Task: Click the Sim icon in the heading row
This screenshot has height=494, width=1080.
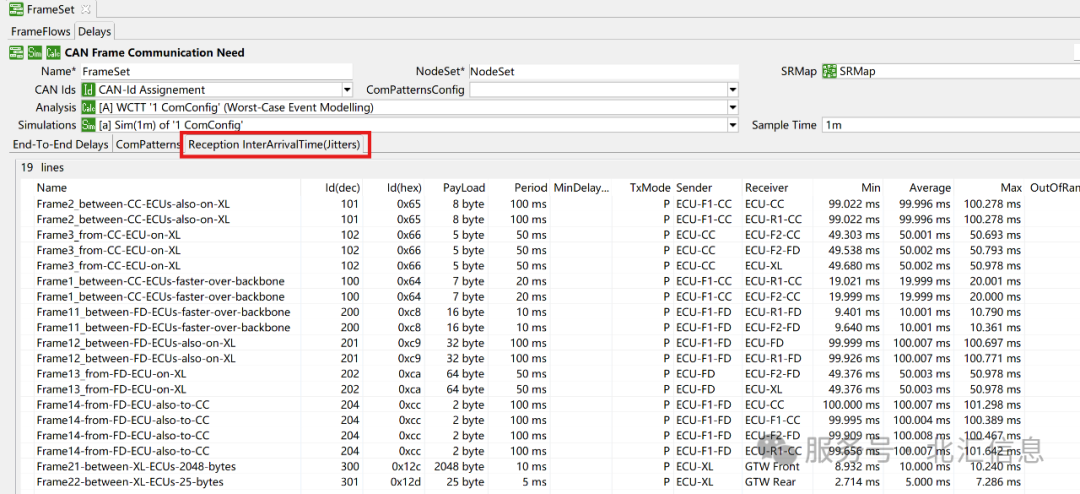Action: (34, 52)
